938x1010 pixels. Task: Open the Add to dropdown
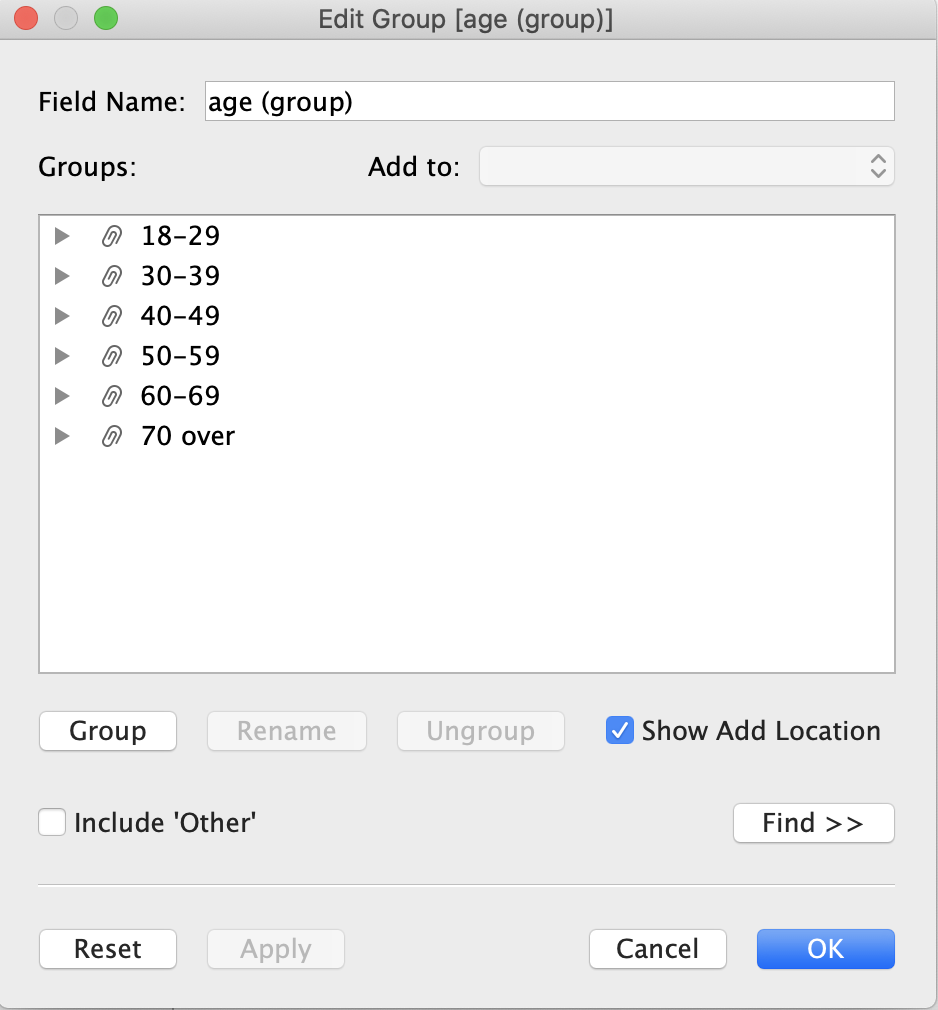(686, 167)
